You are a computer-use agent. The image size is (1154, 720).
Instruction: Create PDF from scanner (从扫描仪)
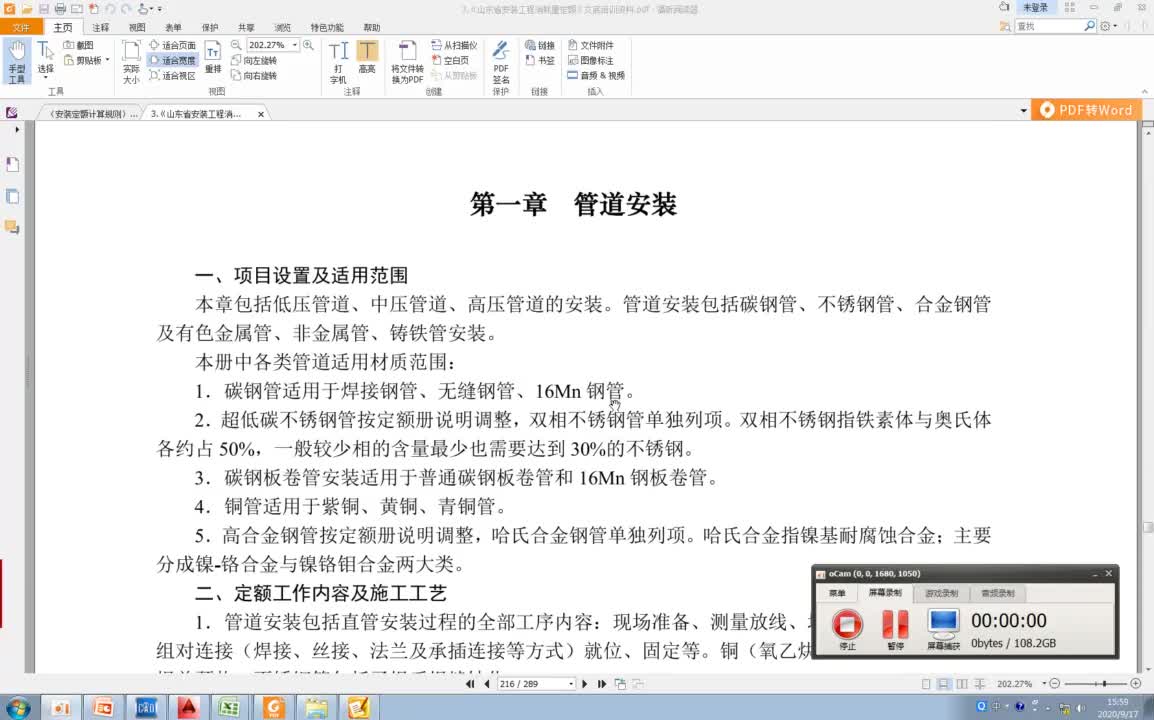coord(454,45)
